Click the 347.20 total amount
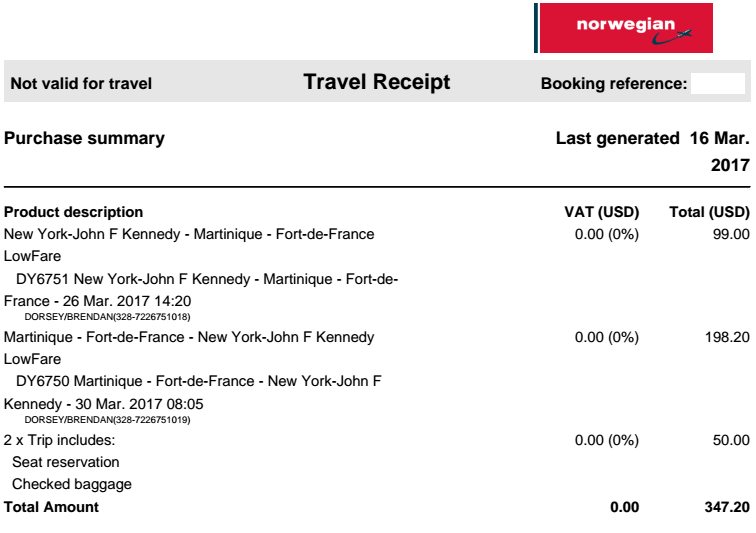 [x=727, y=507]
